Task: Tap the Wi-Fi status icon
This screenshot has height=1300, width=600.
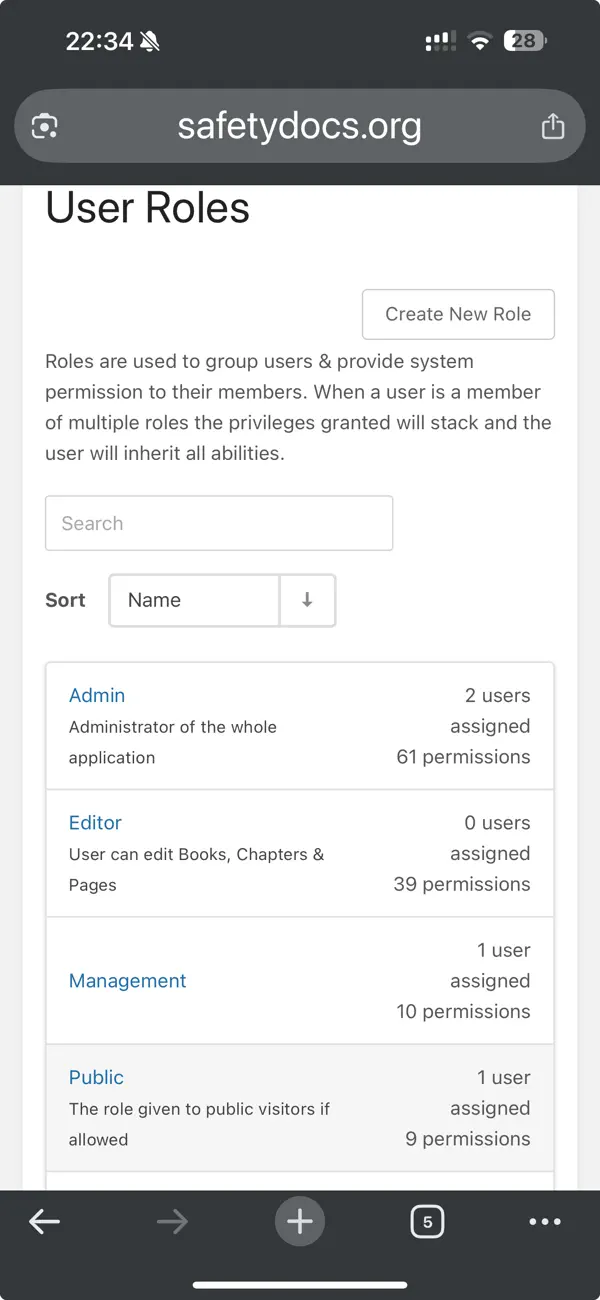Action: [481, 41]
